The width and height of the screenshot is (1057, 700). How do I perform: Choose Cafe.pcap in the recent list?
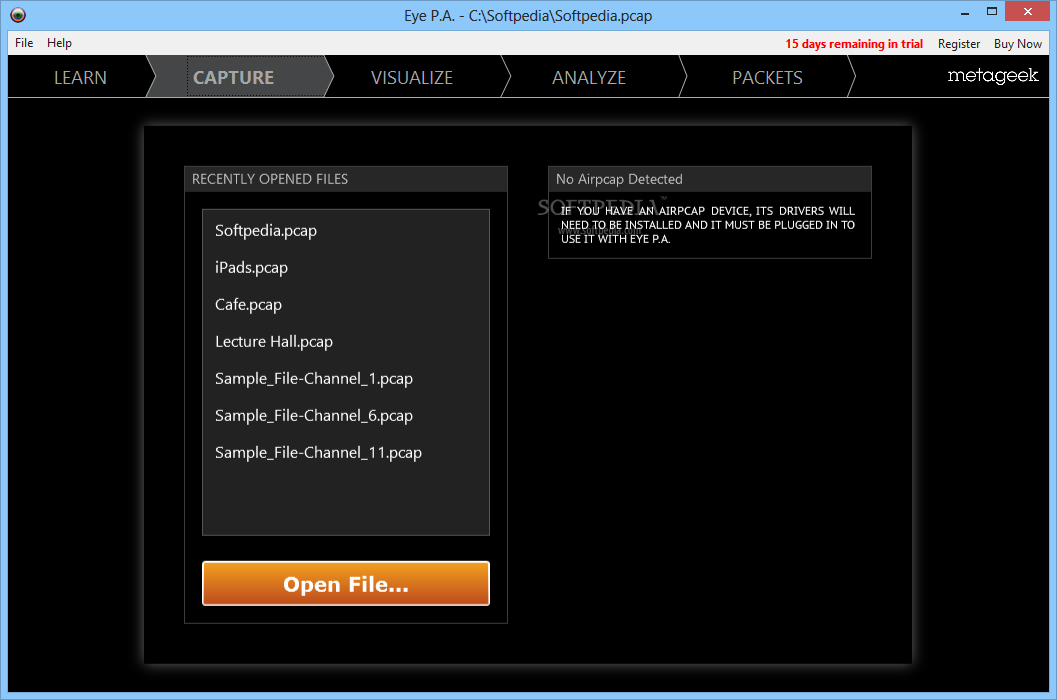248,305
